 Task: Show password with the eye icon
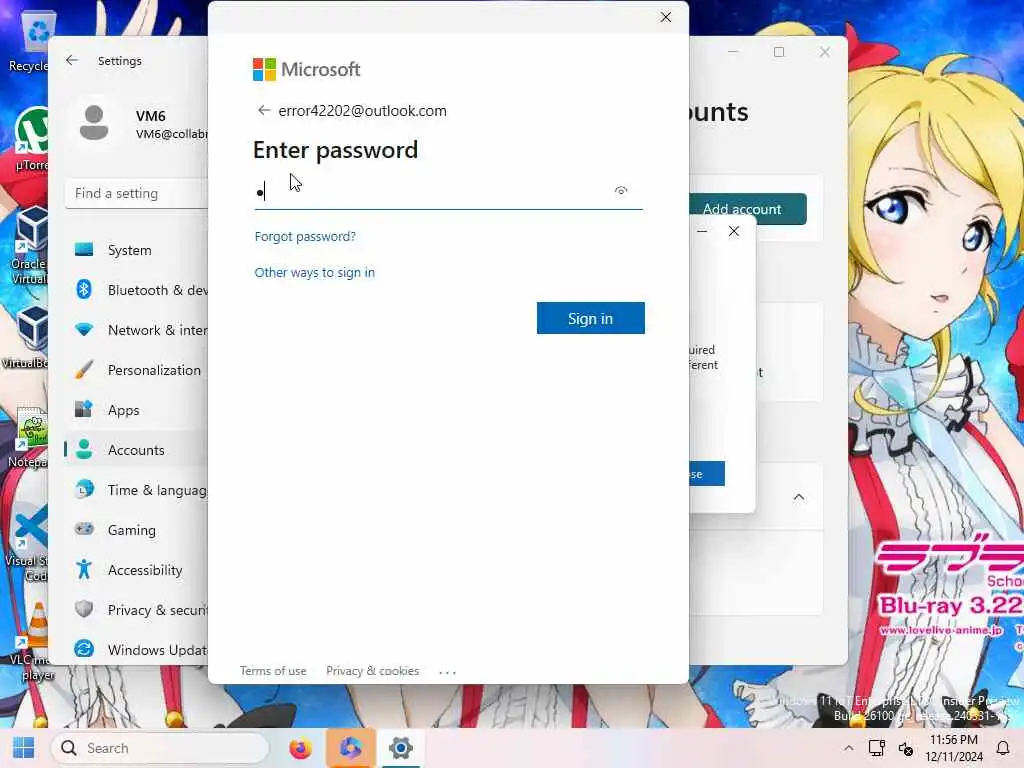pyautogui.click(x=620, y=191)
